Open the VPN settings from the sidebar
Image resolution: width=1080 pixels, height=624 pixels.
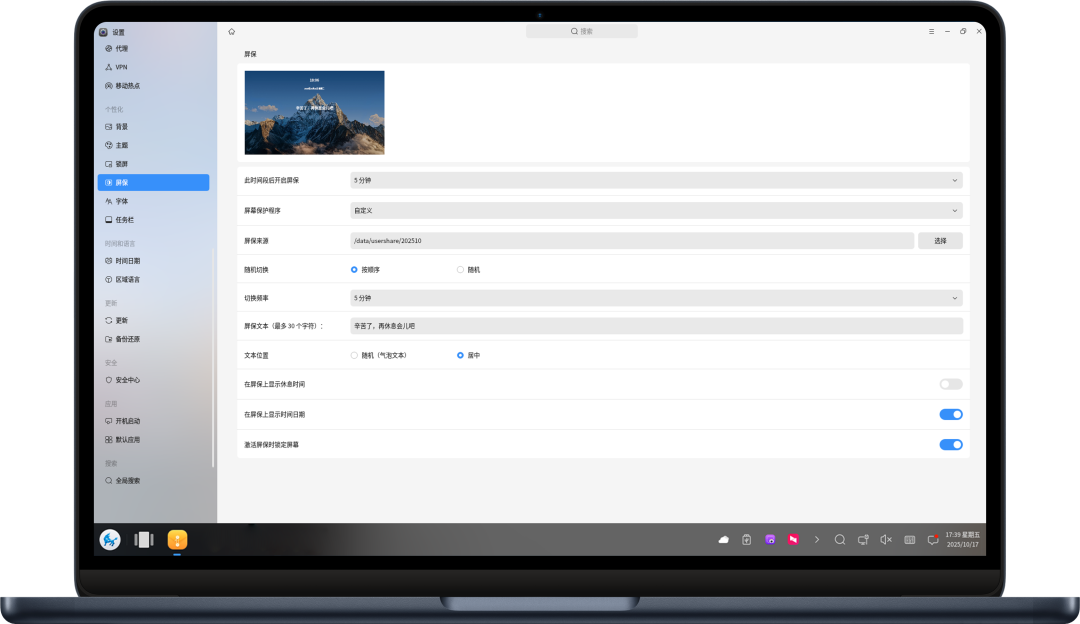pos(120,67)
